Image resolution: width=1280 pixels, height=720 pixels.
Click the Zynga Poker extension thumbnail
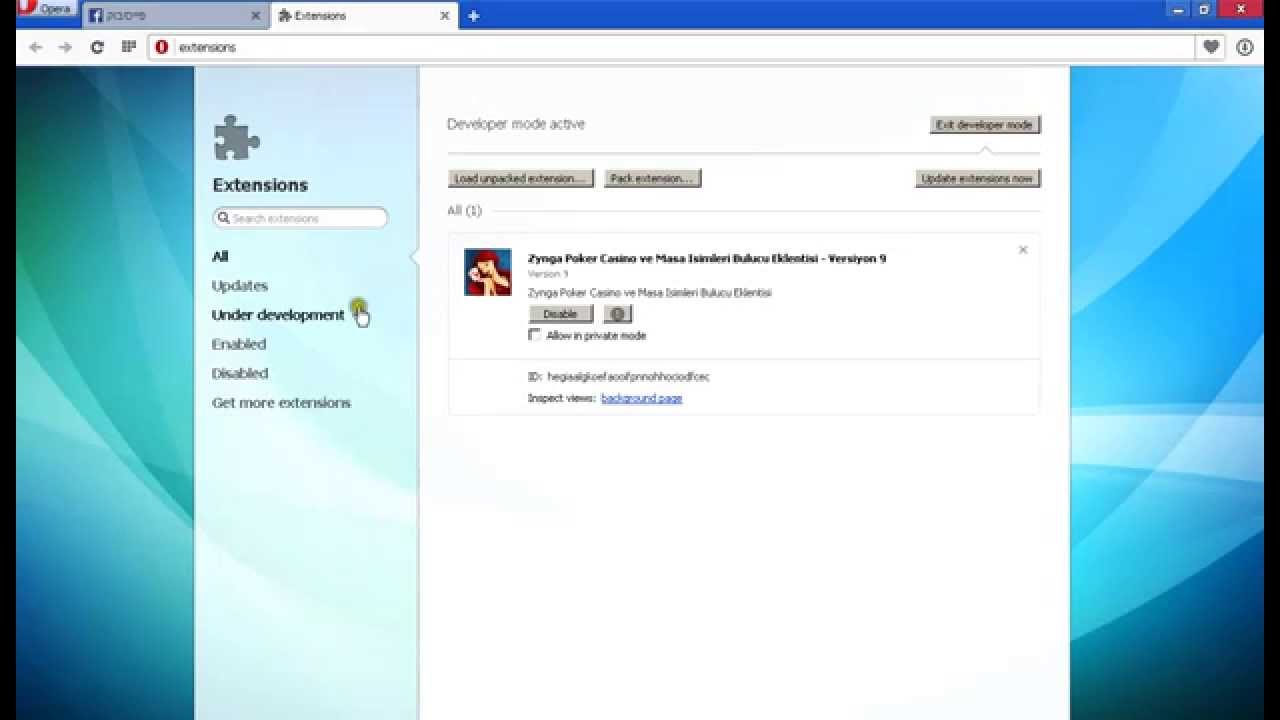pos(488,272)
